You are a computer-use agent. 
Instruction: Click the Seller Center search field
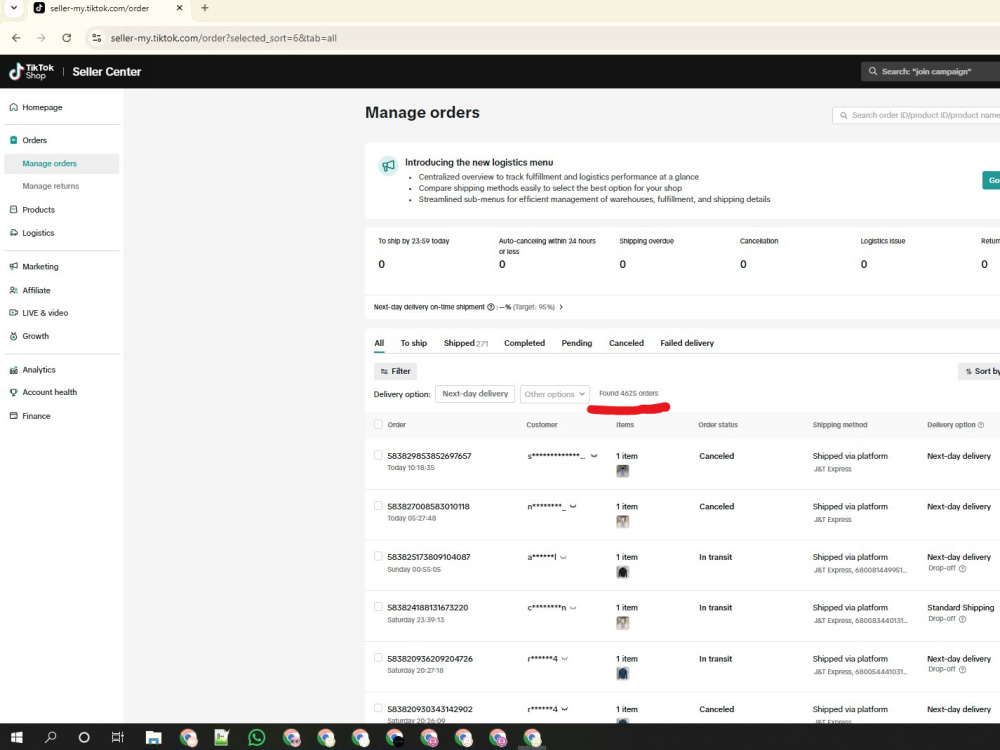tap(930, 71)
